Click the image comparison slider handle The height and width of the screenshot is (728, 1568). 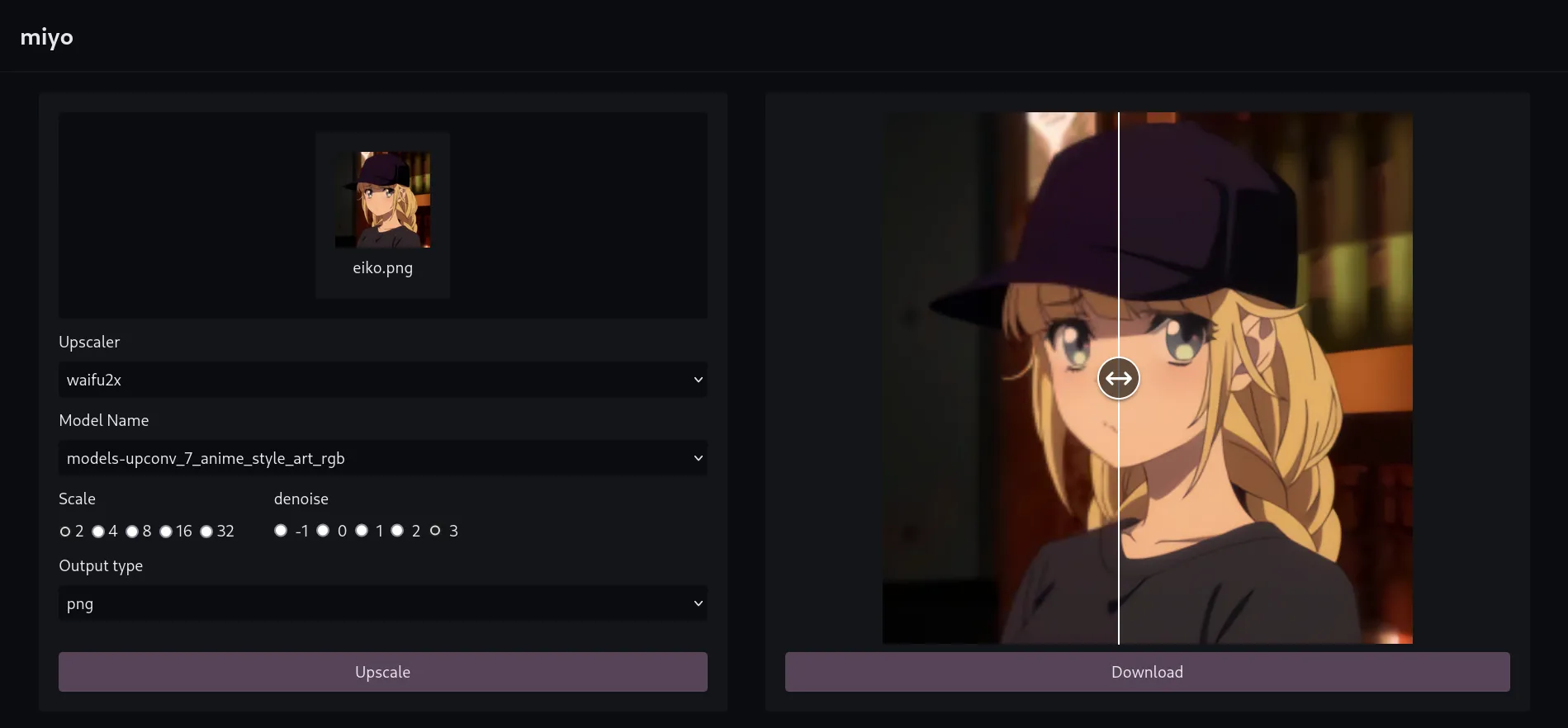pyautogui.click(x=1119, y=379)
